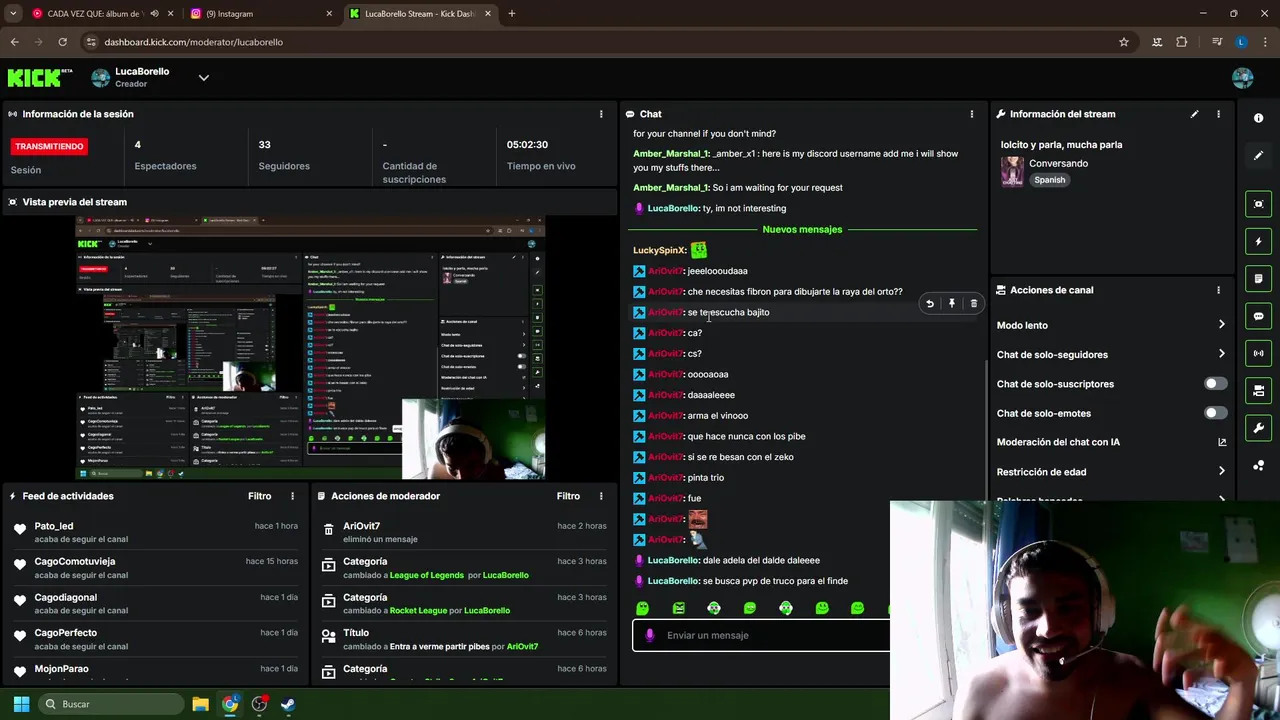Screen dimensions: 1280x720
Task: Open Windows Start menu
Action: (x=21, y=704)
